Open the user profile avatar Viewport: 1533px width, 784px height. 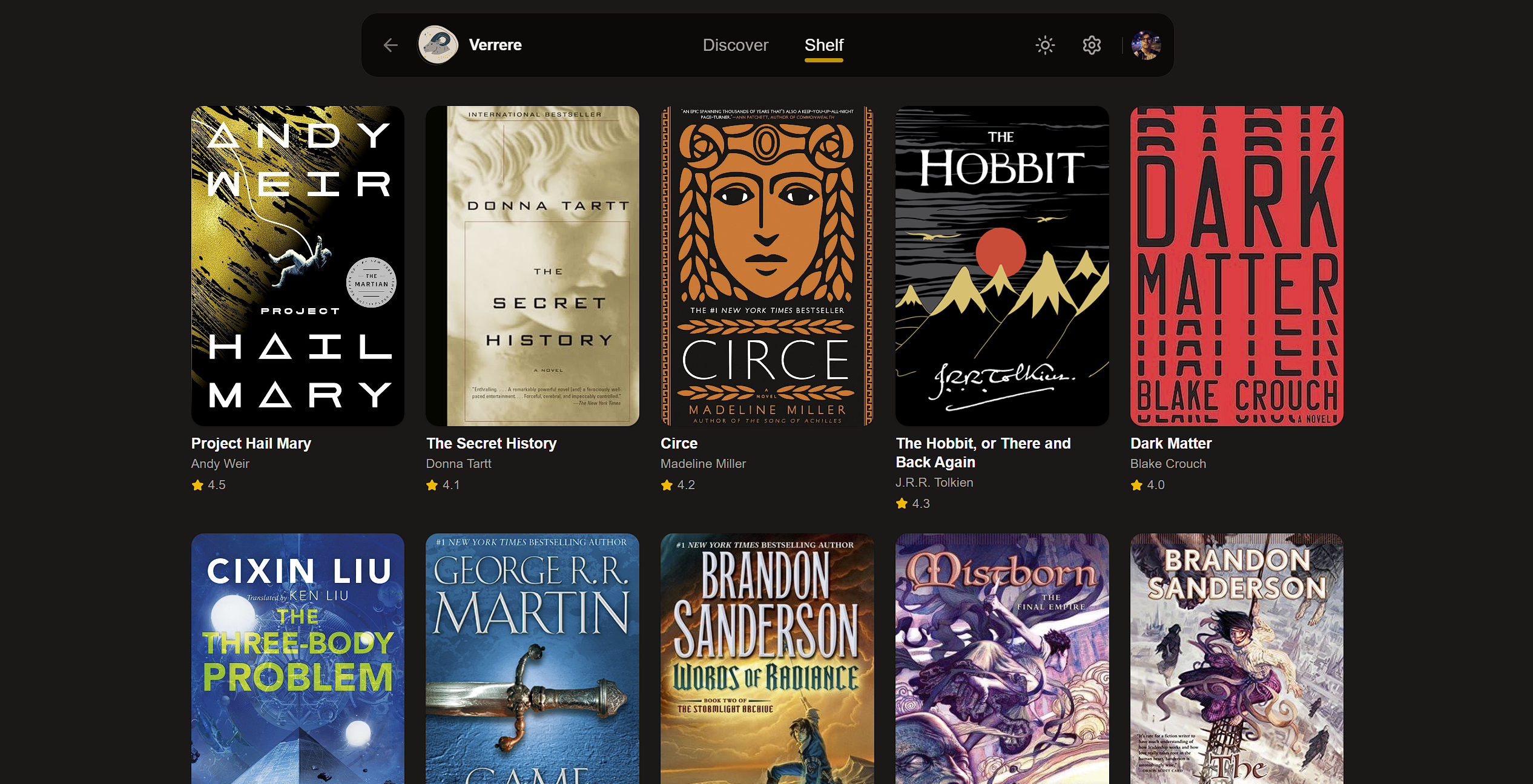click(1146, 45)
